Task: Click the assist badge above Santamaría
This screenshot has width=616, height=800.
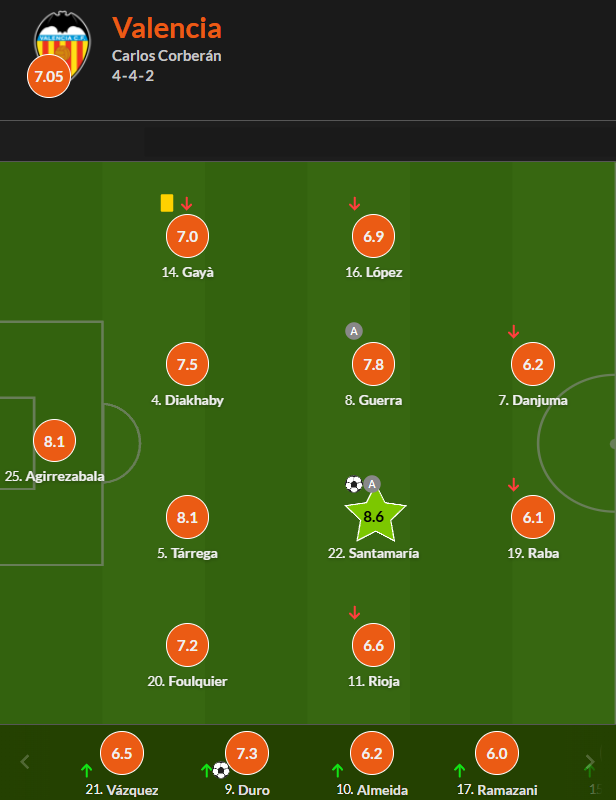Action: 372,484
